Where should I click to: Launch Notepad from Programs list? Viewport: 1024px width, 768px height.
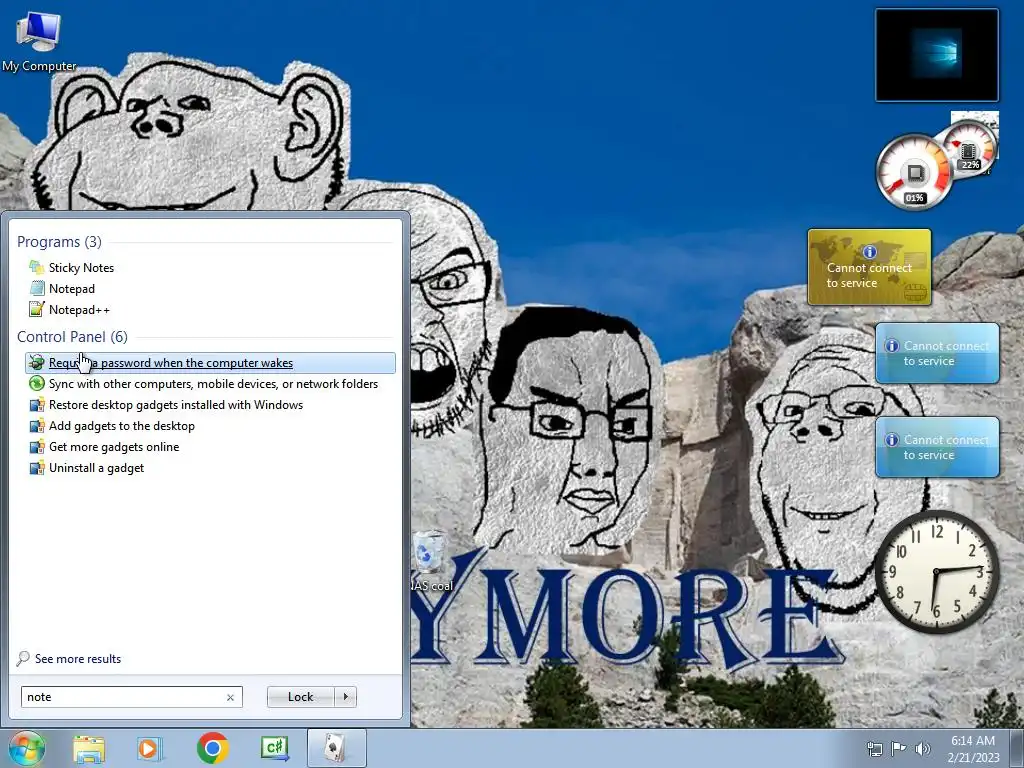pos(72,289)
